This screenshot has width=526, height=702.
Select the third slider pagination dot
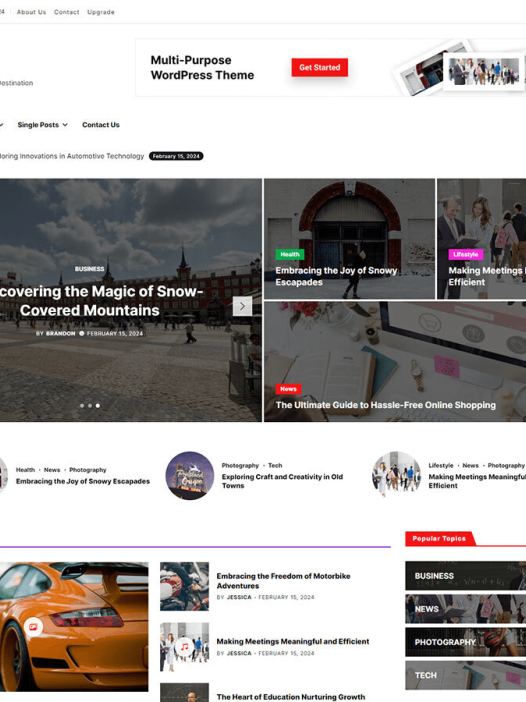point(98,406)
